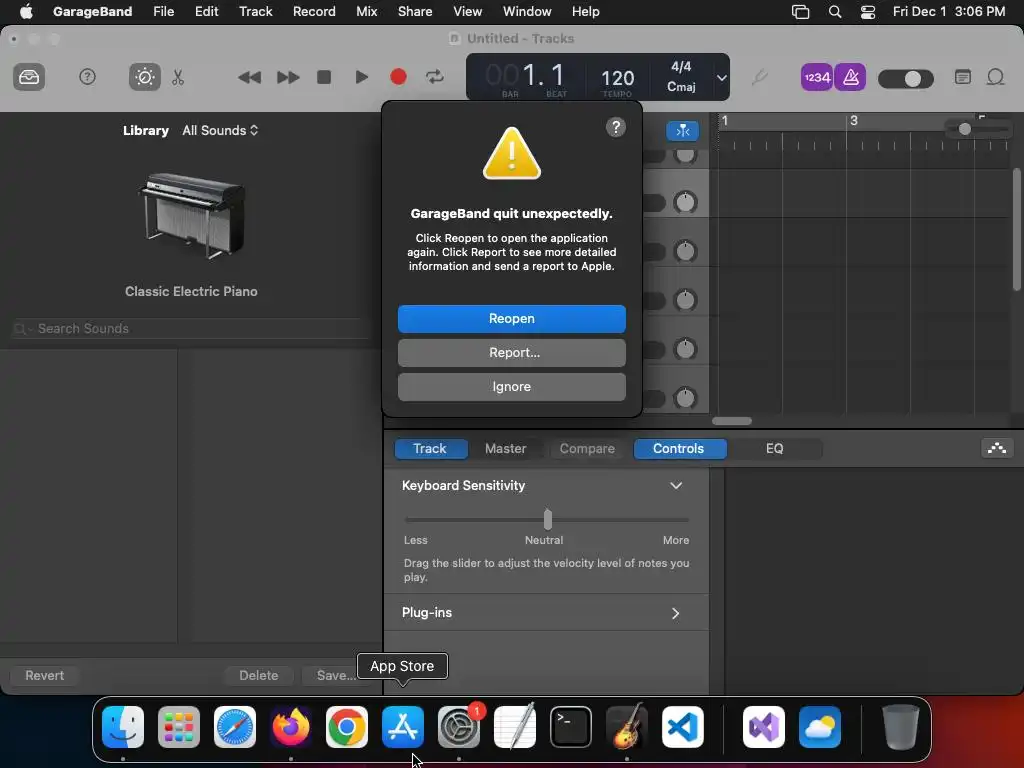Image resolution: width=1024 pixels, height=768 pixels.
Task: Click the tuner icon in toolbar
Action: point(759,78)
